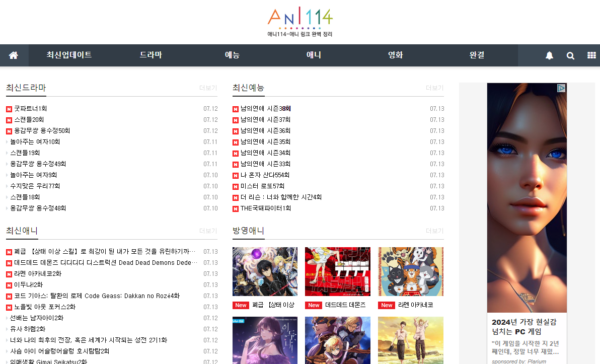Open the Code Geass characters thumbnail
The image size is (600, 364).
(338, 340)
